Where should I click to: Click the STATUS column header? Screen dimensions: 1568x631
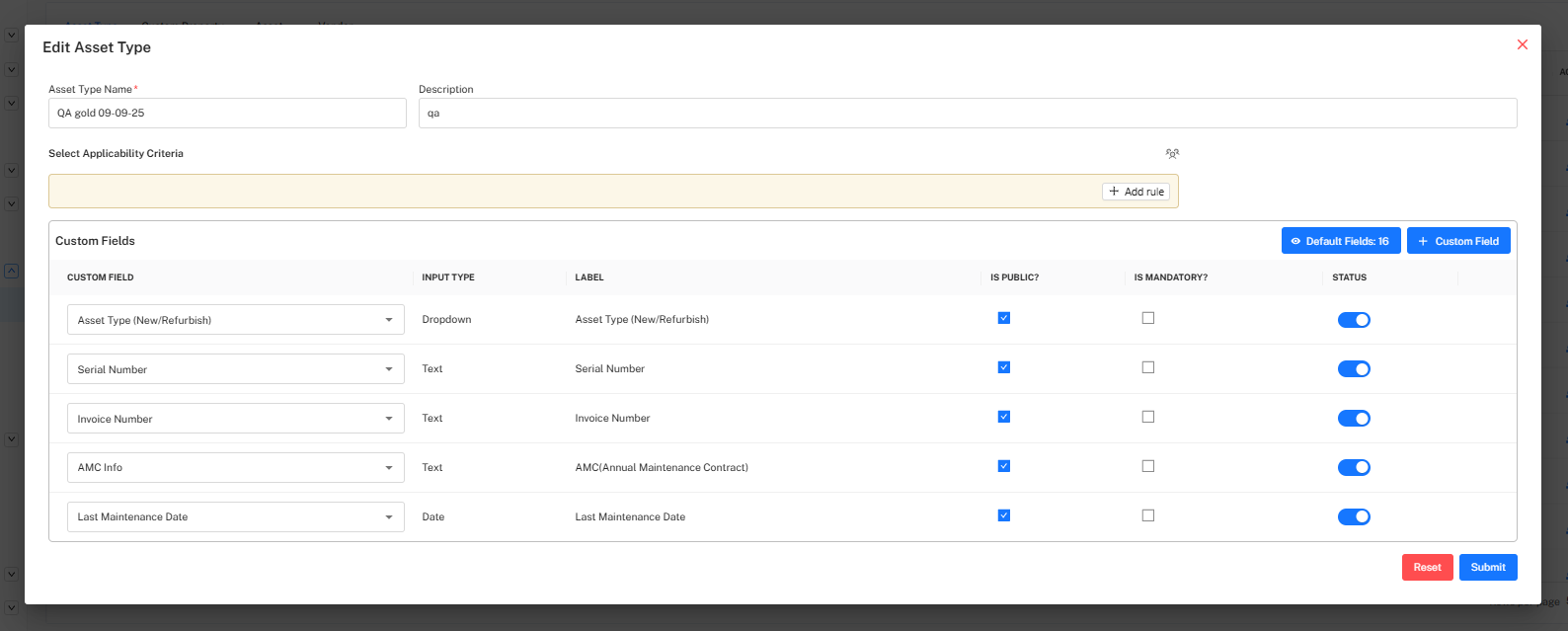click(1350, 277)
